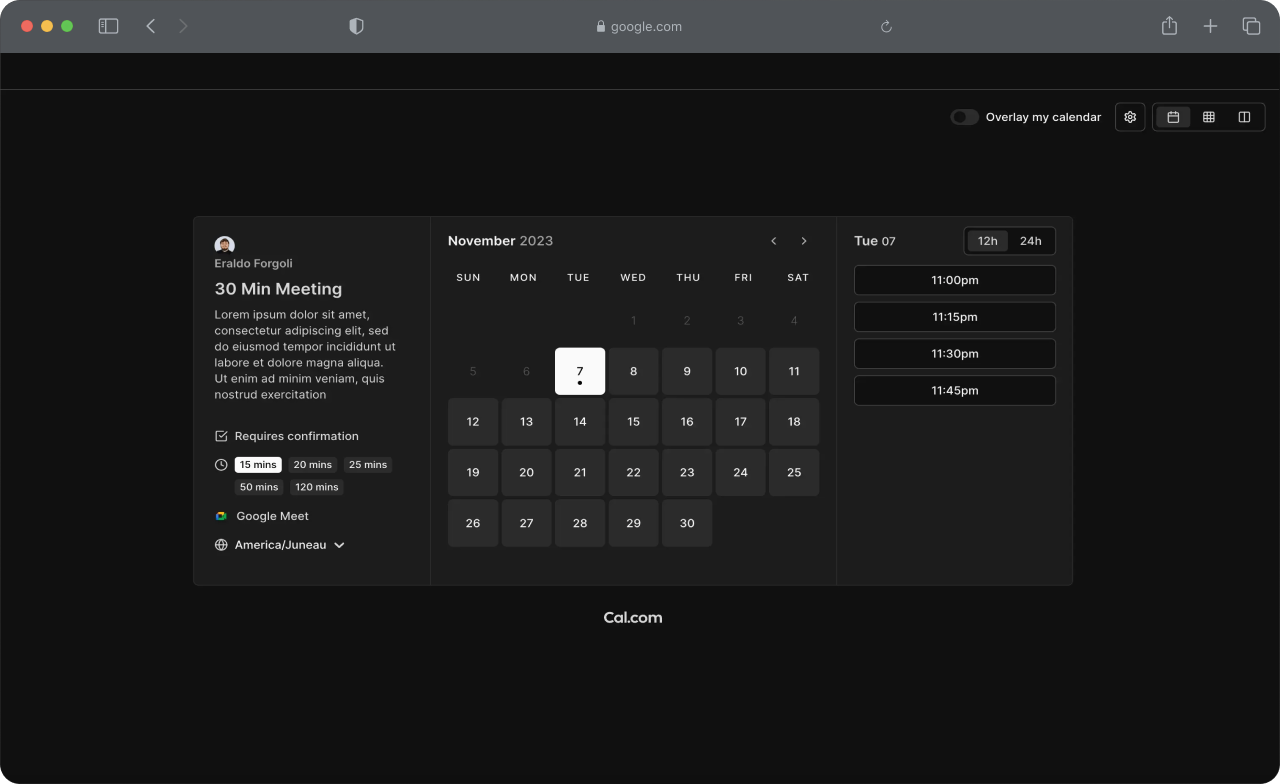Click the 30 Min Meeting title
This screenshot has height=784, width=1280.
click(x=278, y=289)
